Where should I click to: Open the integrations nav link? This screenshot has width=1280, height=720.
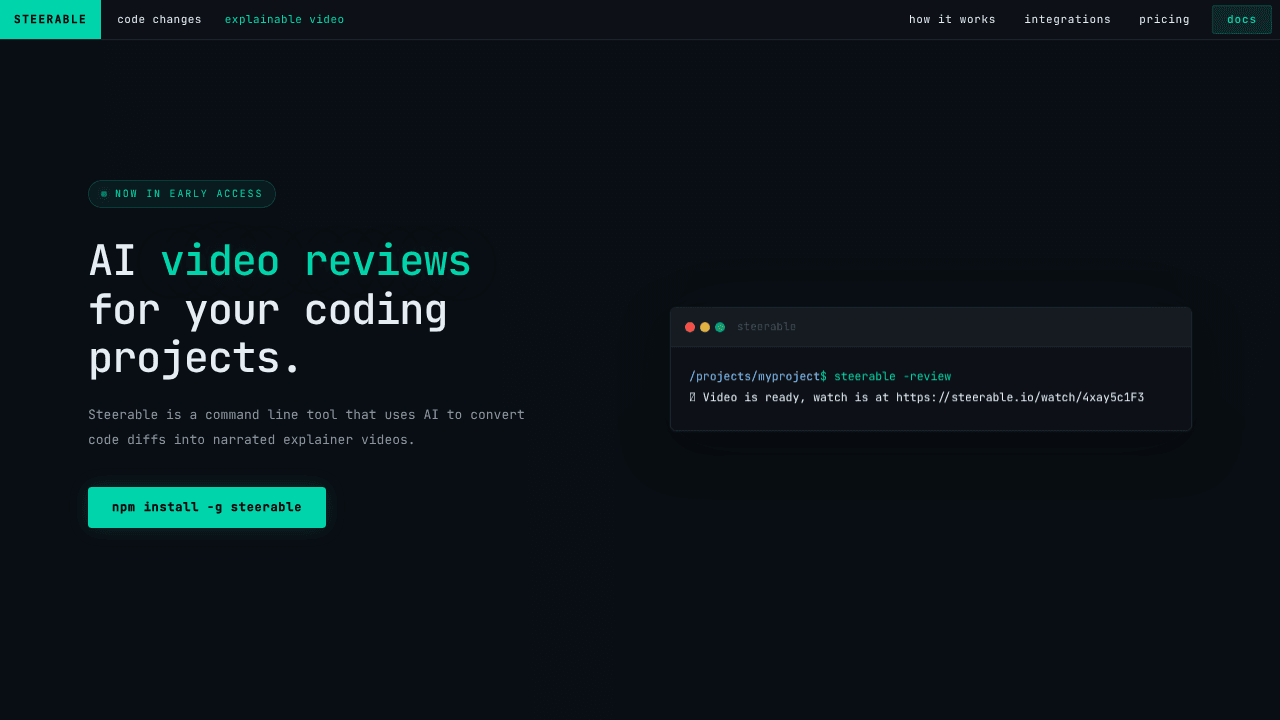1067,19
